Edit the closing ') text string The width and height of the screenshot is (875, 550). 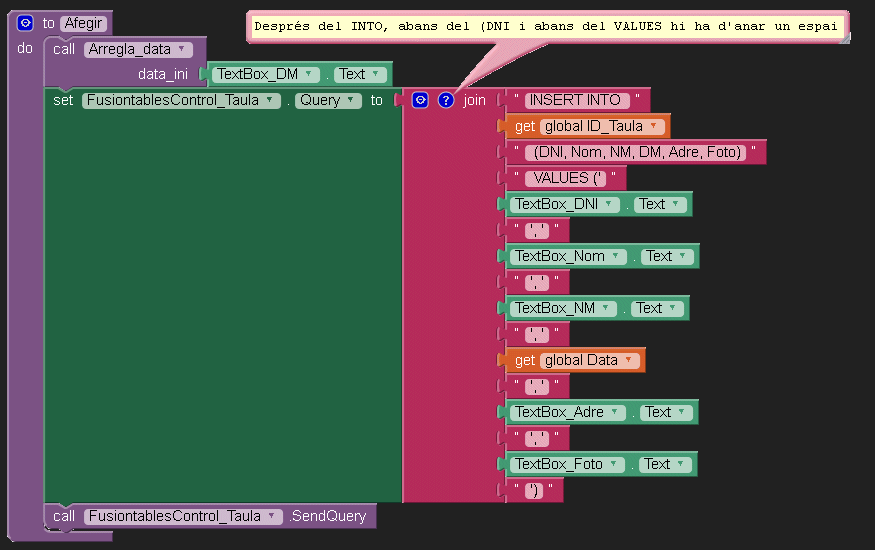click(x=534, y=490)
